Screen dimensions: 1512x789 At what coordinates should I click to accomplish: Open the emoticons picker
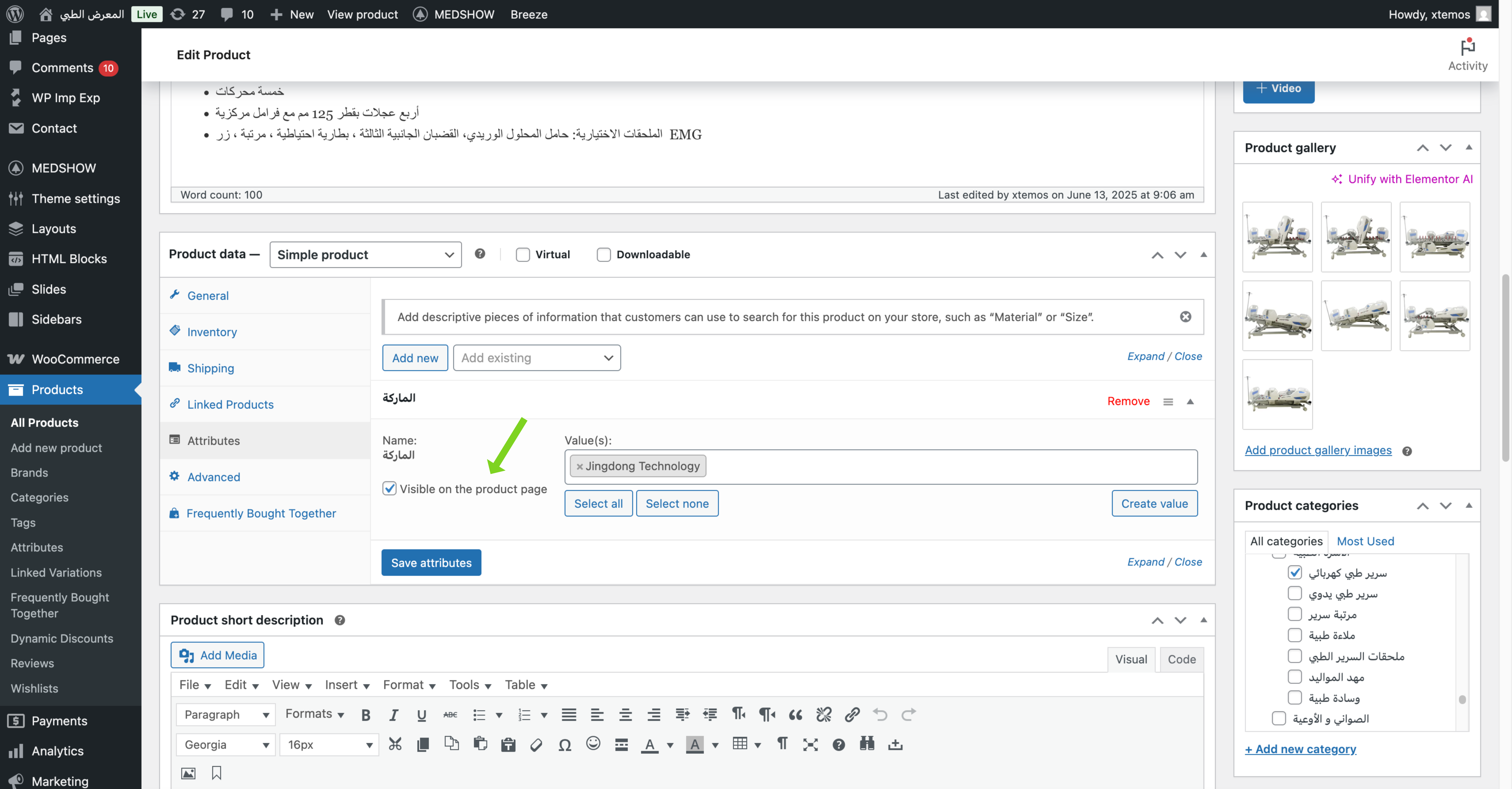coord(593,744)
